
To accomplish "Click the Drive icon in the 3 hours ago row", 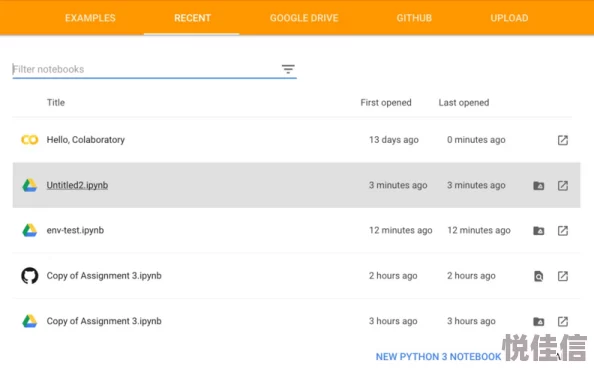I will 30,321.
